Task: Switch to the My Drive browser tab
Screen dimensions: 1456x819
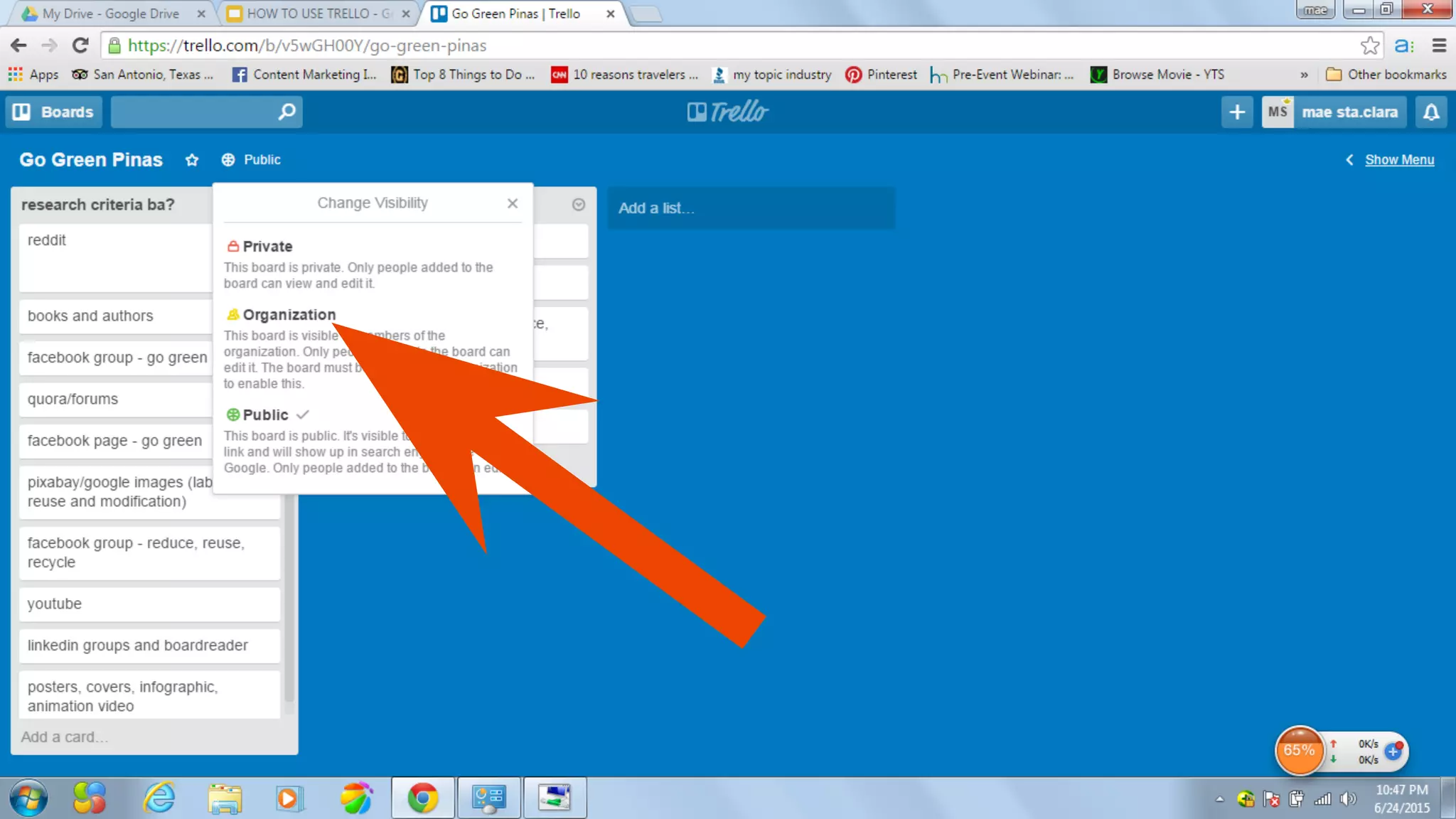Action: click(110, 14)
